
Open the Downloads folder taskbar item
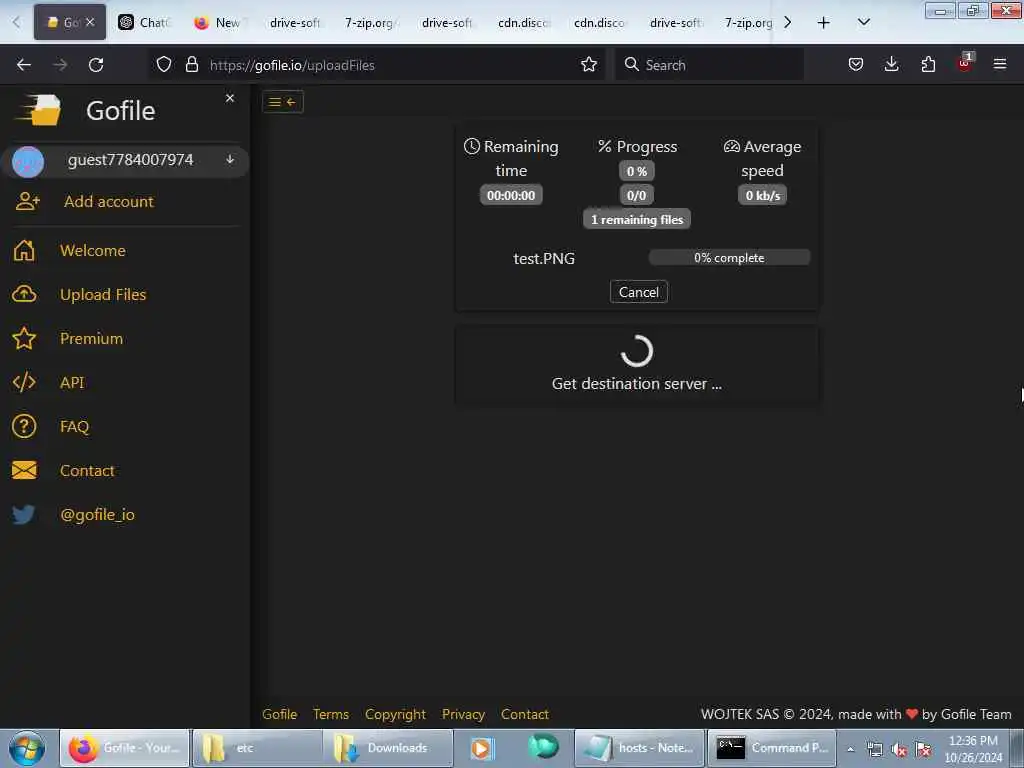click(387, 748)
